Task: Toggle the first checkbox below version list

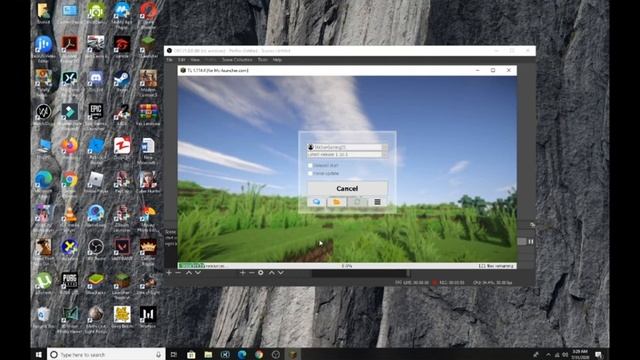Action: coord(310,165)
